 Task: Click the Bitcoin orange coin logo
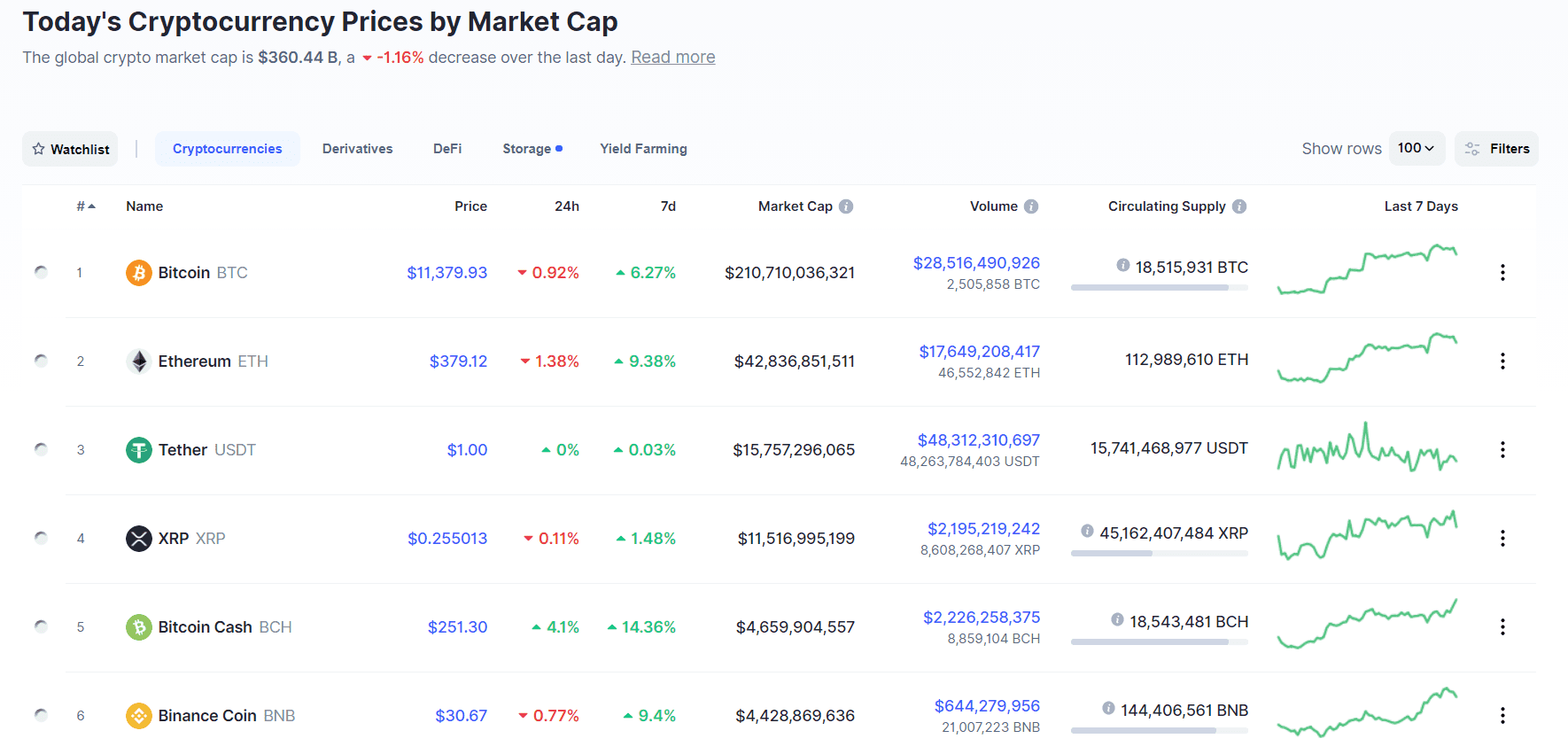(x=138, y=273)
